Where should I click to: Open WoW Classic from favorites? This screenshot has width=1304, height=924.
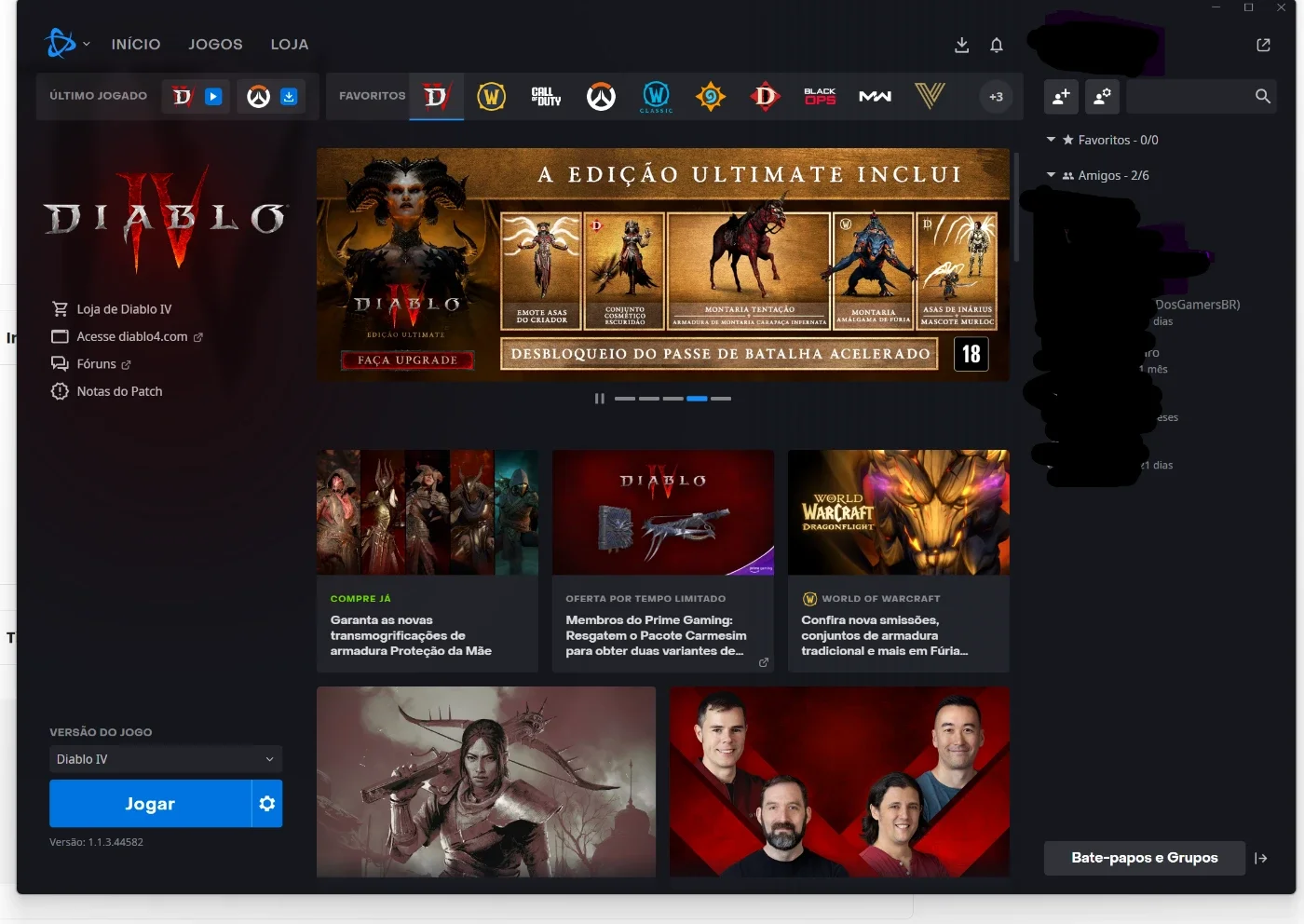(x=656, y=96)
